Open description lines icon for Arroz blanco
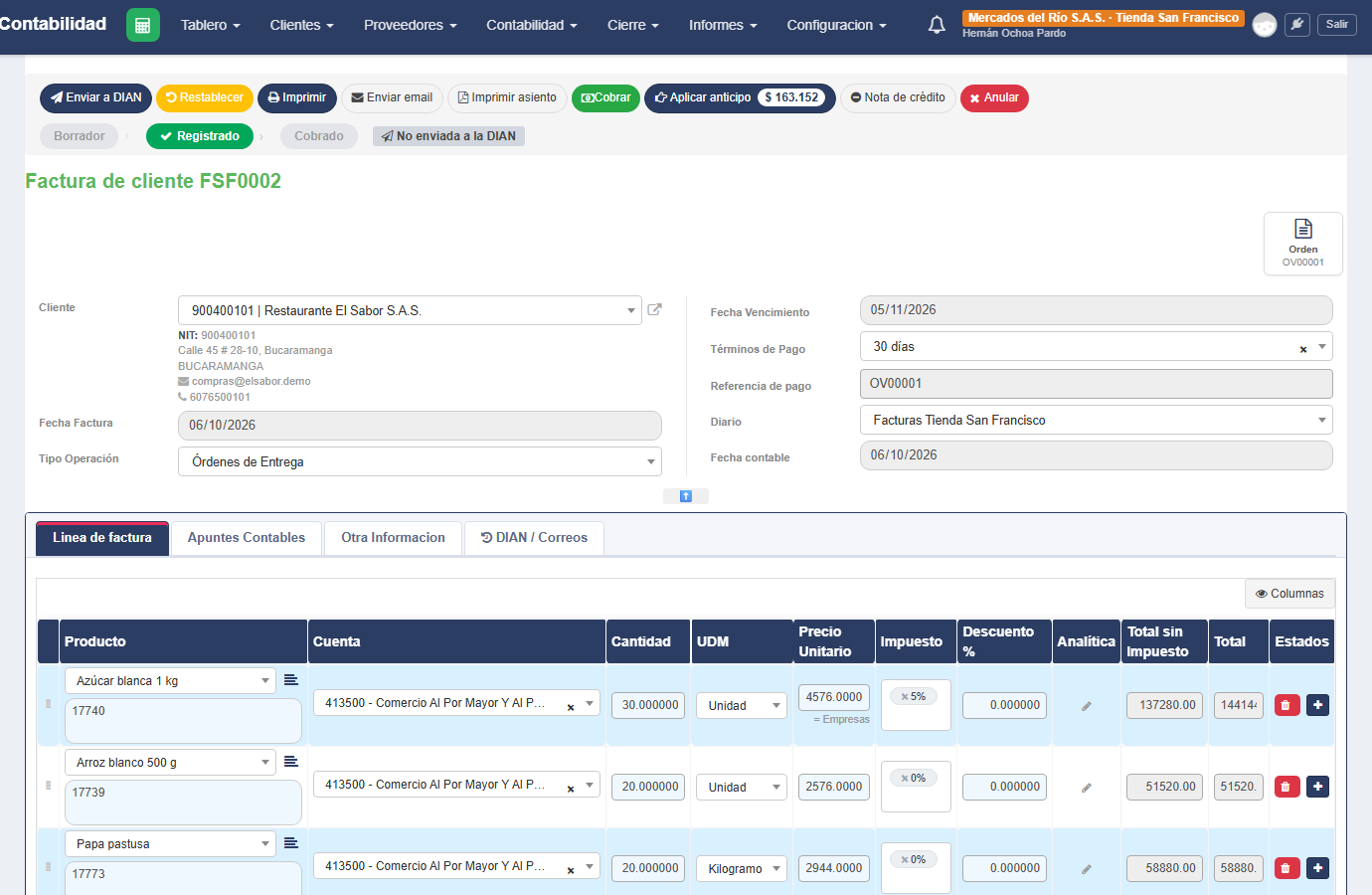This screenshot has height=895, width=1372. click(x=291, y=762)
